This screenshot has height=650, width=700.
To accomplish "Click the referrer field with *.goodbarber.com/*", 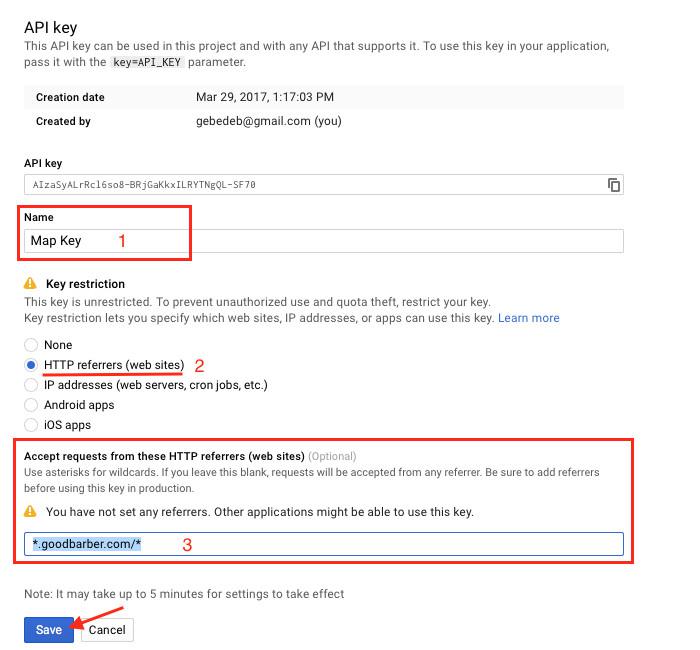I will click(322, 544).
